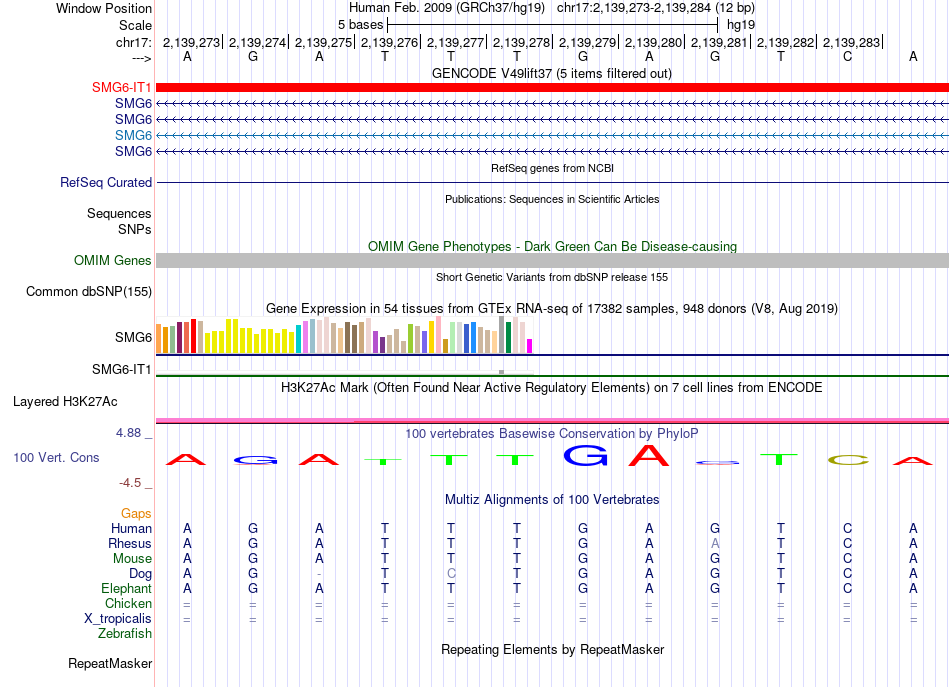This screenshot has height=687, width=950.
Task: Click the OMIM Genes label
Action: coord(112,261)
